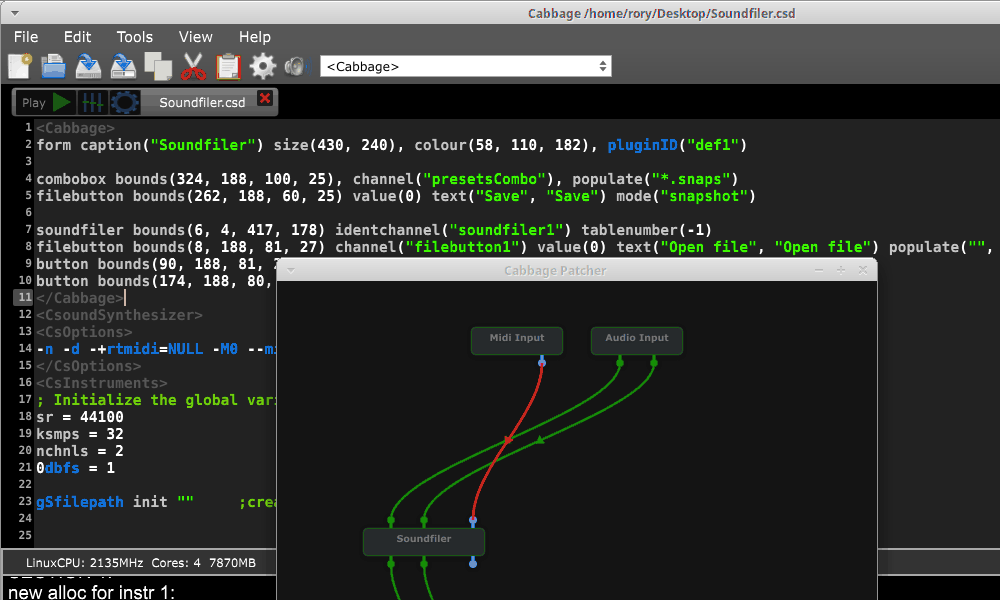
Task: Toggle audio with the speaker icon
Action: pyautogui.click(x=295, y=67)
